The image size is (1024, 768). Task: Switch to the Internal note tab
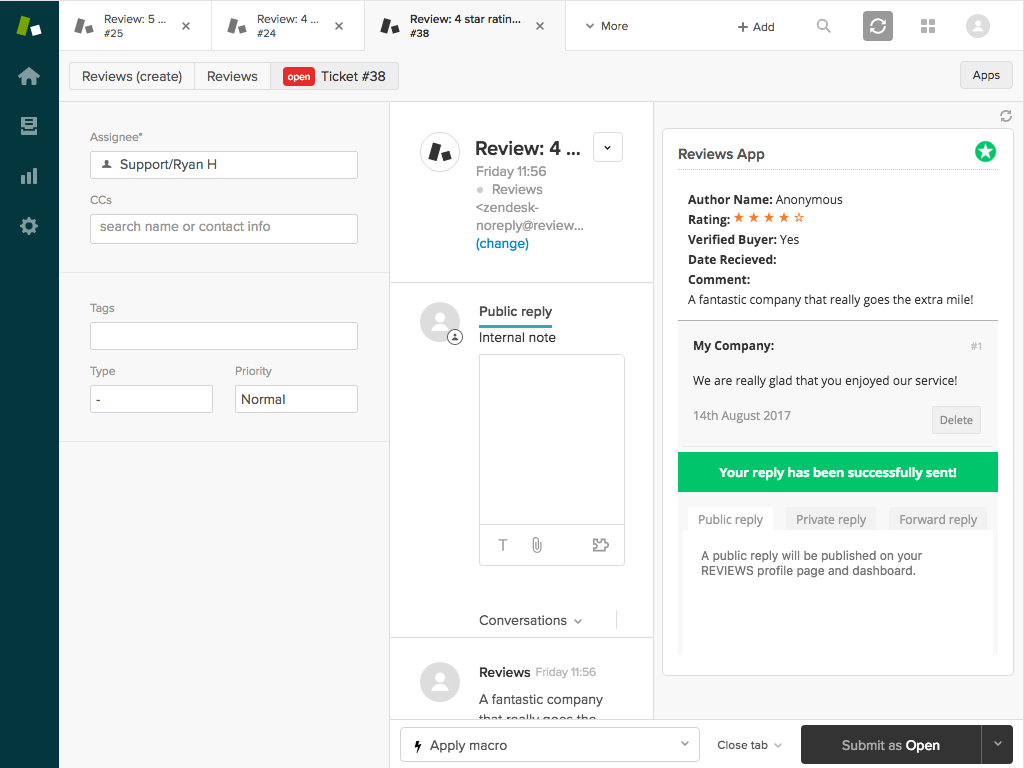(x=517, y=337)
